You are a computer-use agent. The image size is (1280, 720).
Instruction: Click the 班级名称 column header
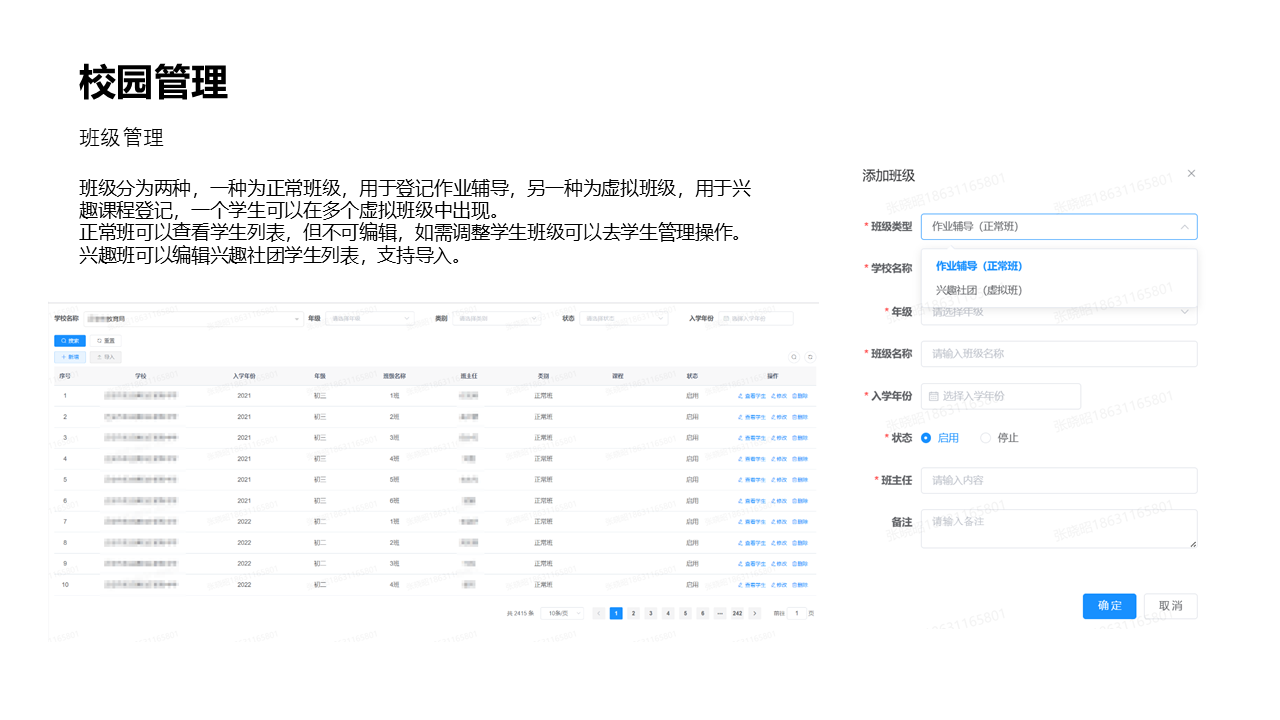[394, 376]
